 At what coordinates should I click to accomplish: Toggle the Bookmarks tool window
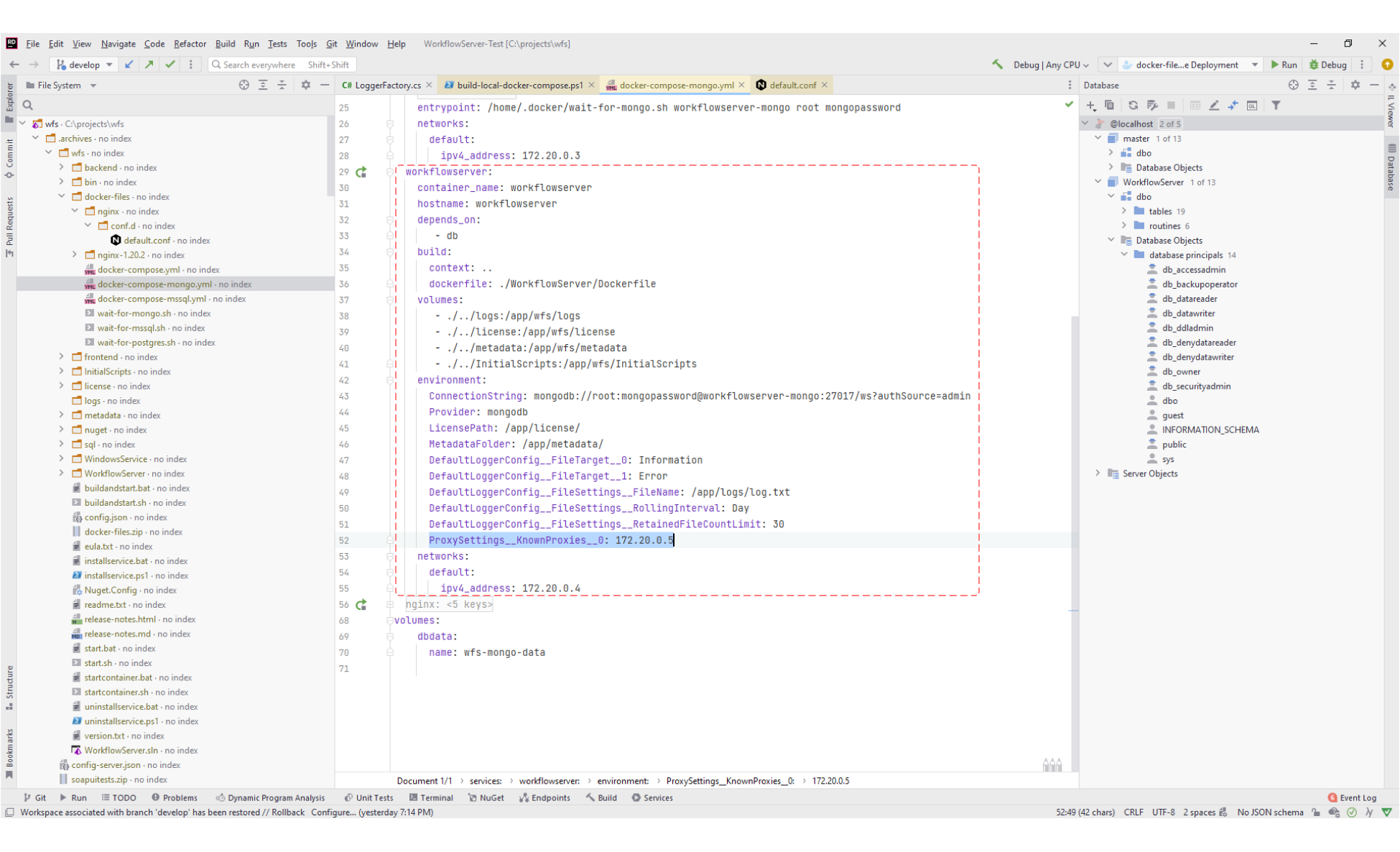coord(9,754)
